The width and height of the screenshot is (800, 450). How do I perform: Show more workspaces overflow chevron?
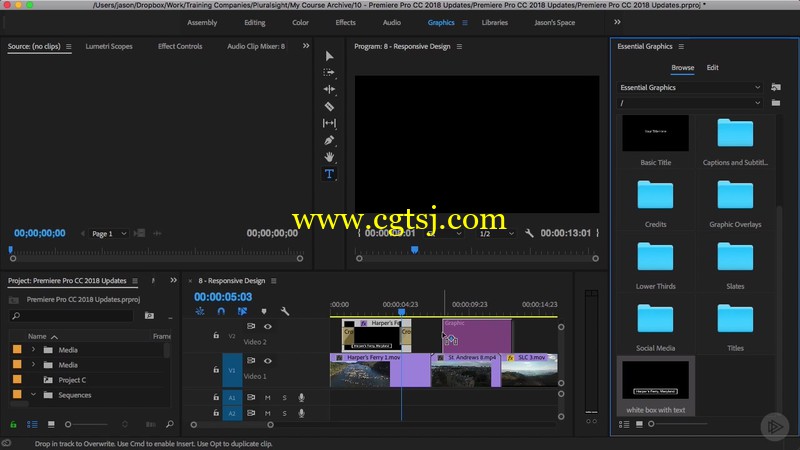pos(617,22)
